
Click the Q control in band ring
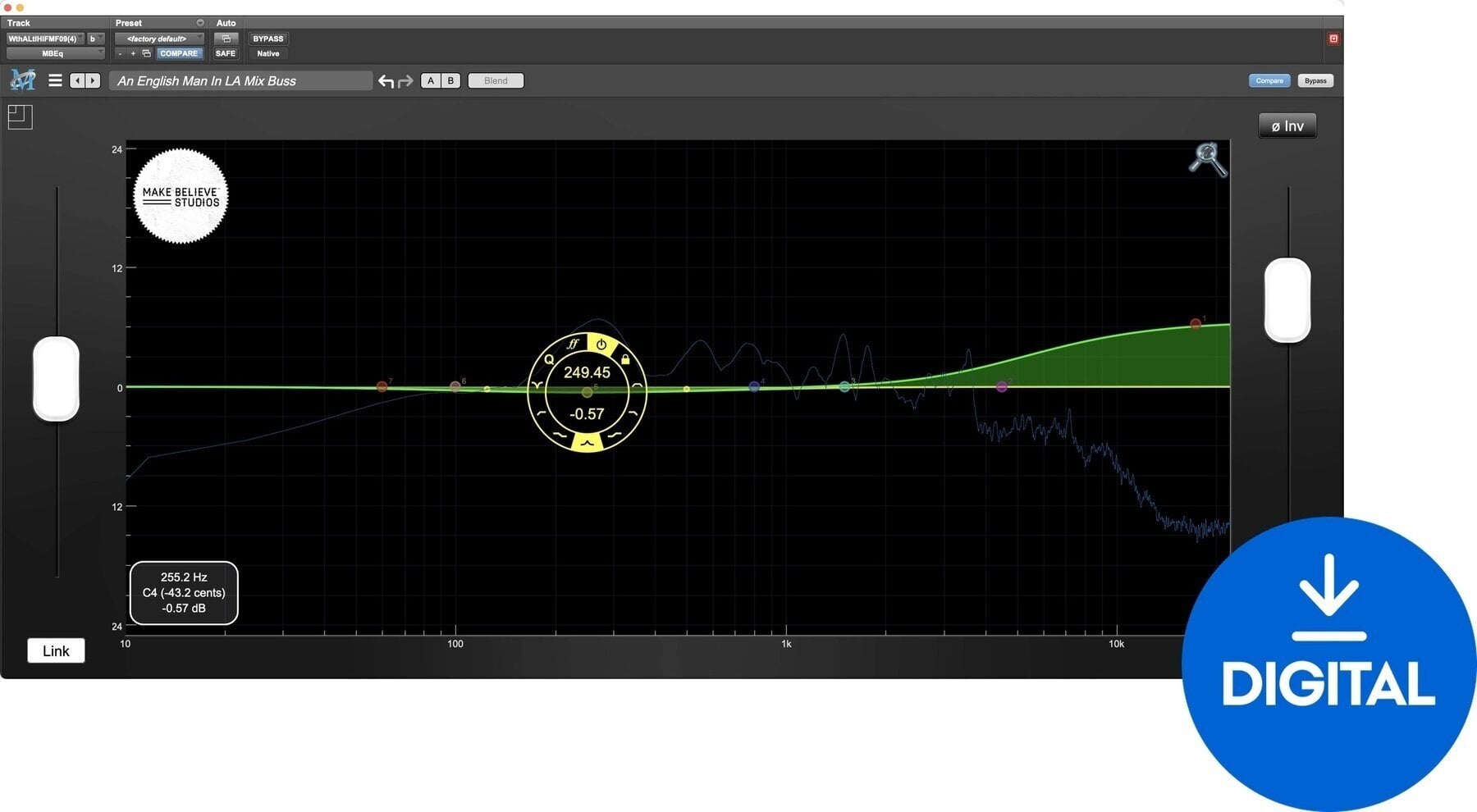548,359
